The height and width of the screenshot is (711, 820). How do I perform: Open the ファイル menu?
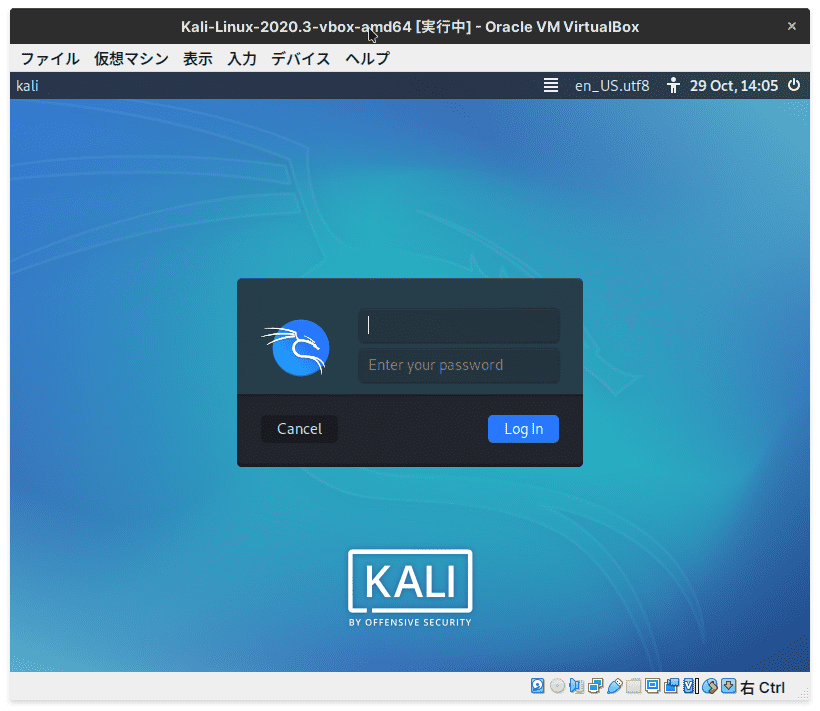pos(50,58)
